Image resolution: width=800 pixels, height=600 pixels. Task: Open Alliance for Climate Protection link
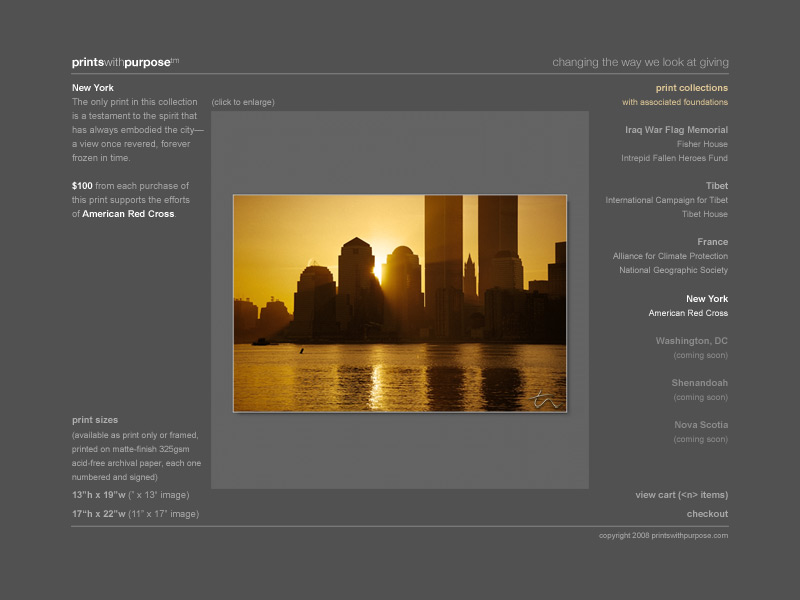click(670, 256)
